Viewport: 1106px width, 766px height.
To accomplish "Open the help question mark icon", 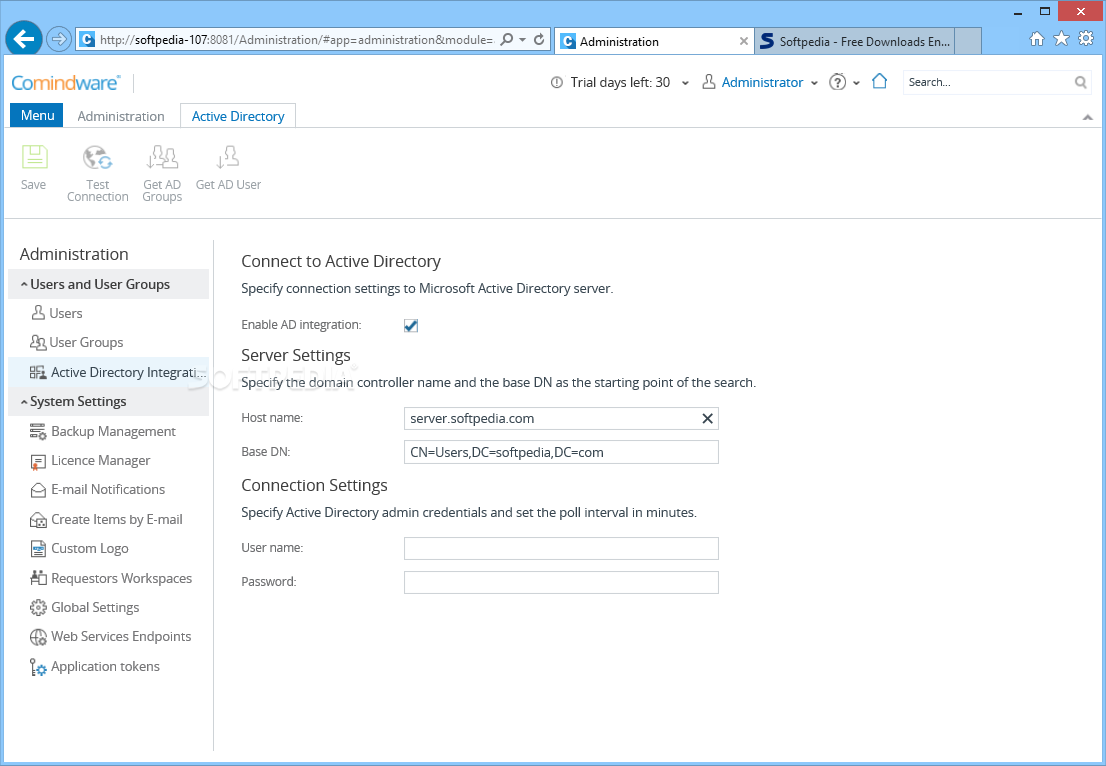I will (x=837, y=82).
